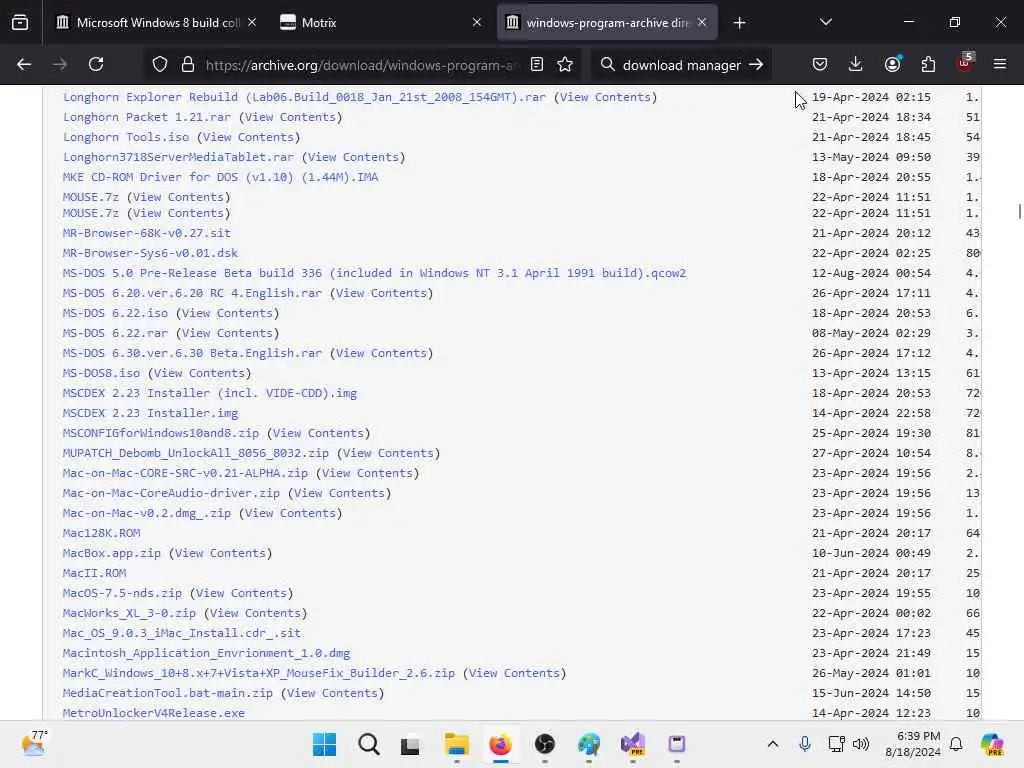Run search with the arrow button
Viewport: 1024px width, 768px height.
click(x=756, y=65)
